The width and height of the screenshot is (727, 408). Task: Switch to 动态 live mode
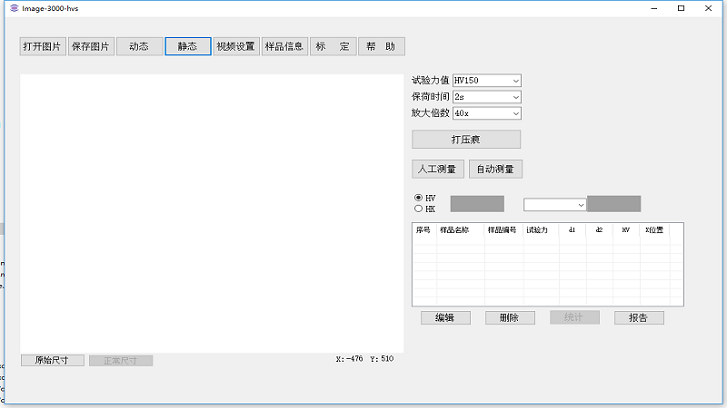point(139,46)
